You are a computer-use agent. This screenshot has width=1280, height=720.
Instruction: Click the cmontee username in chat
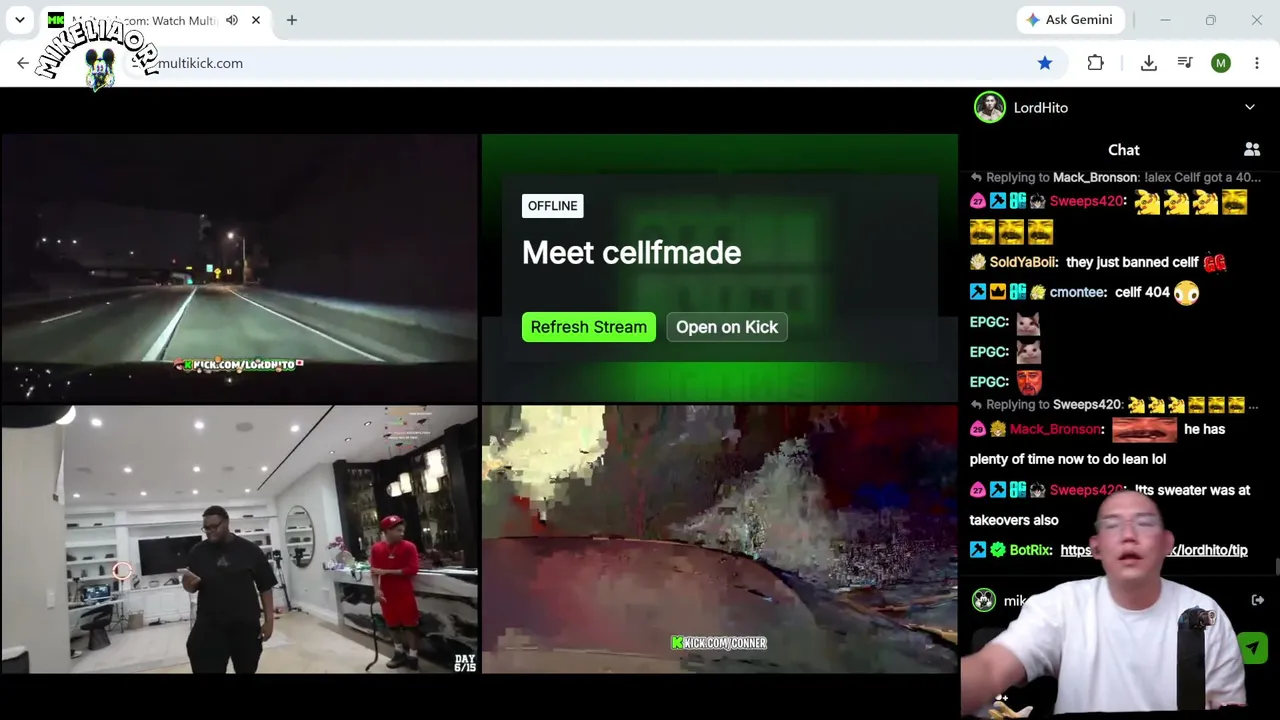coord(1079,292)
